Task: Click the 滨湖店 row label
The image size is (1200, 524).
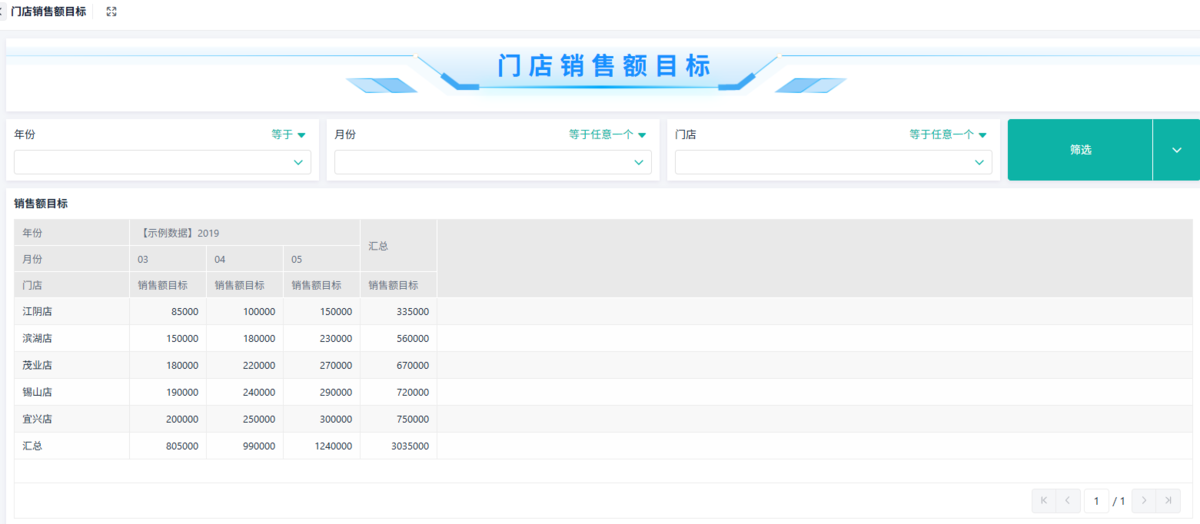Action: pyautogui.click(x=37, y=339)
